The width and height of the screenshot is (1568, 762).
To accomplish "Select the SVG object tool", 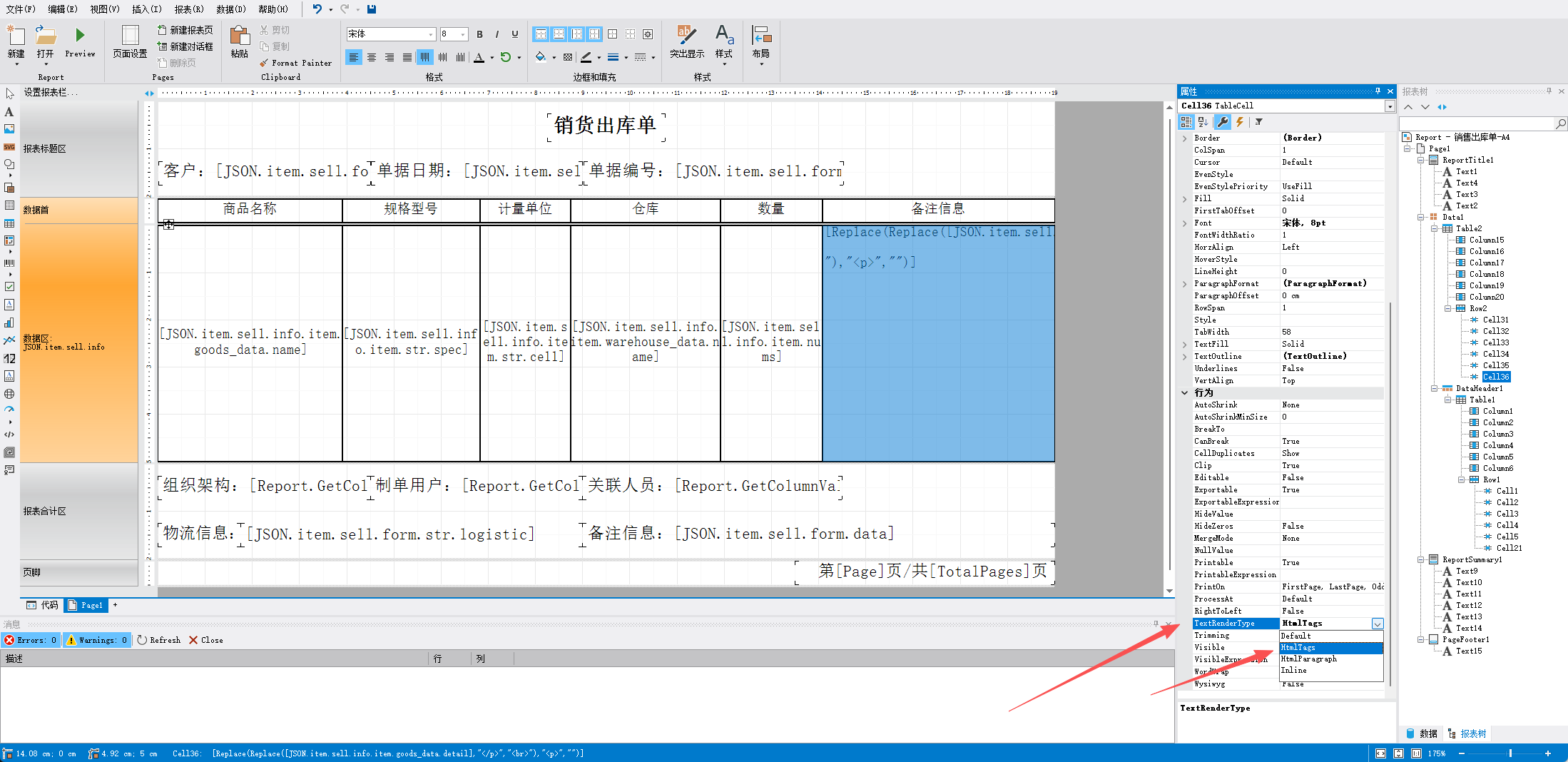I will pyautogui.click(x=9, y=147).
